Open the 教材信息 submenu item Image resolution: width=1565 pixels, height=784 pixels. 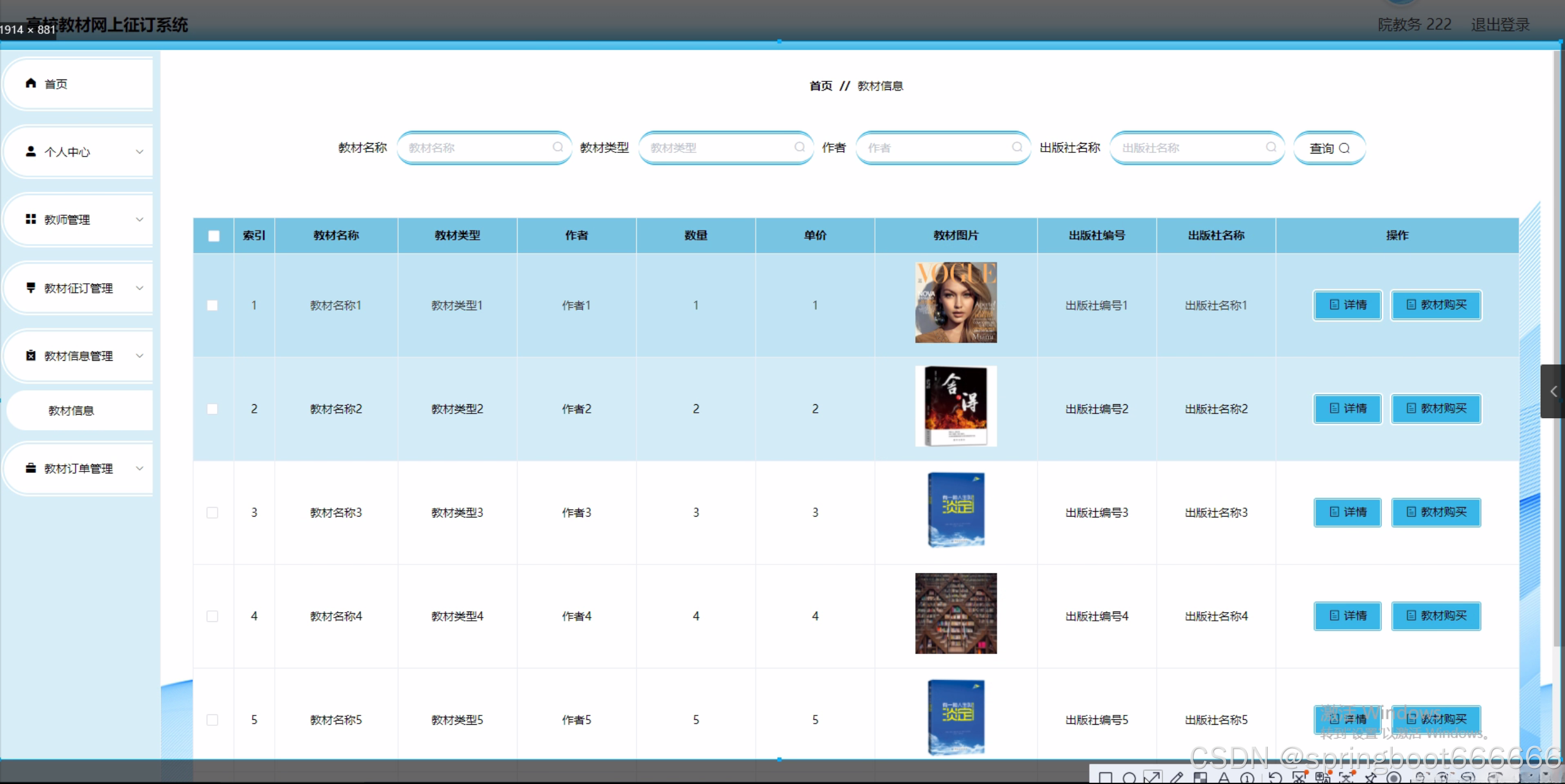[72, 410]
